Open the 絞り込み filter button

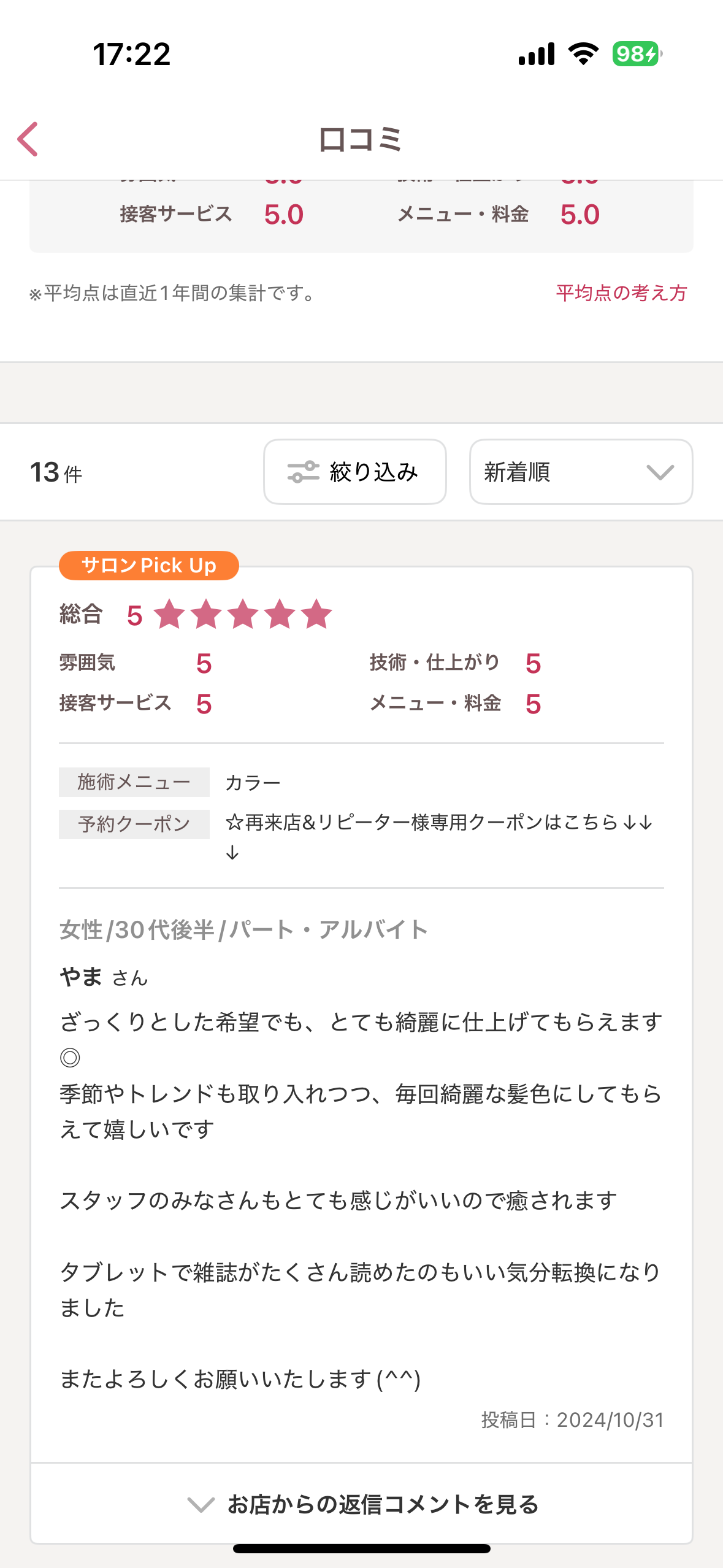click(x=355, y=472)
